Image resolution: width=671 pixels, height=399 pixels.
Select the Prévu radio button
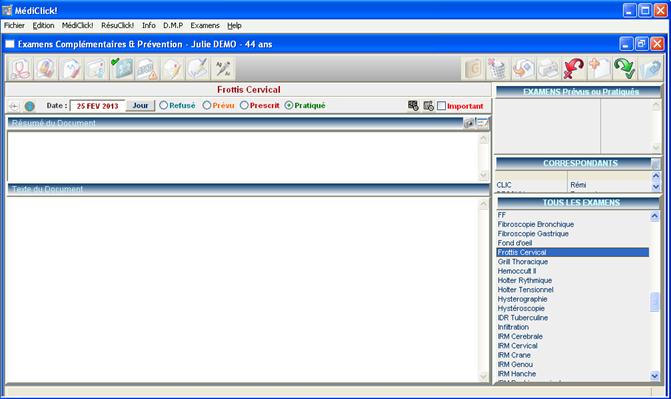[207, 105]
